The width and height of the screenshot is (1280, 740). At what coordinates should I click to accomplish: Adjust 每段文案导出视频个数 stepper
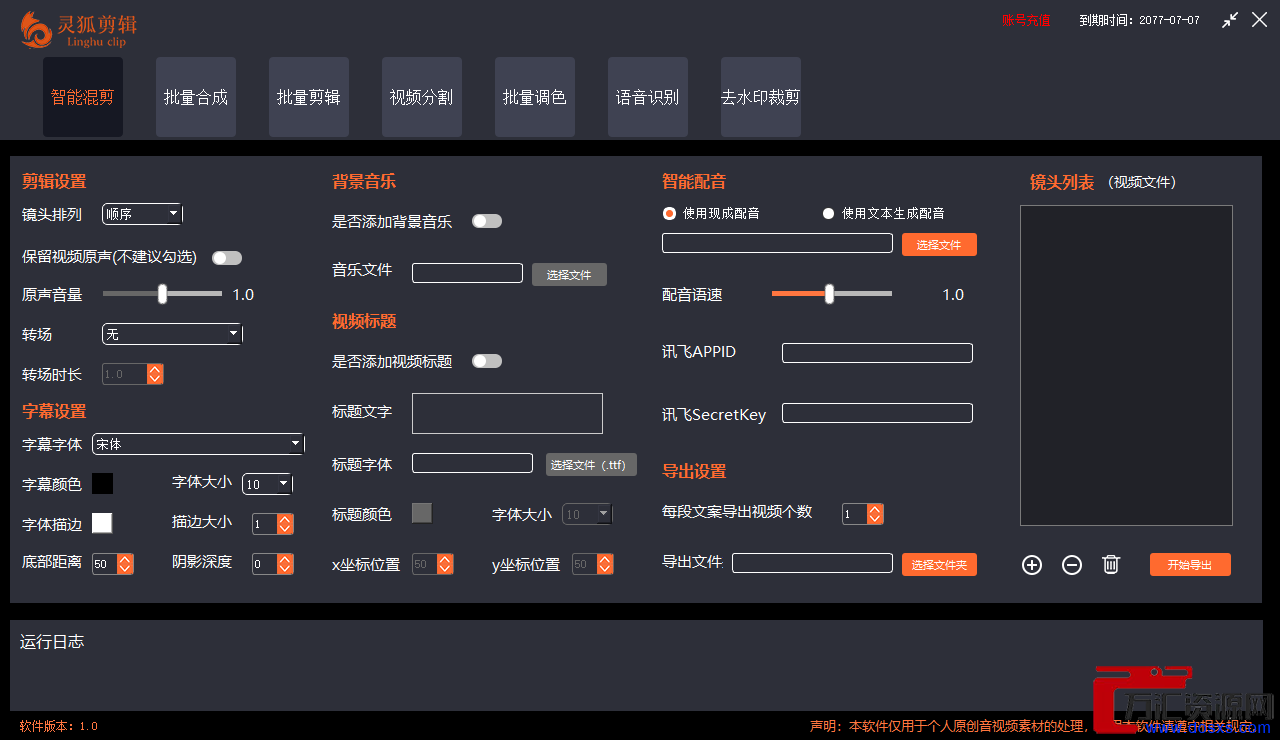(875, 514)
